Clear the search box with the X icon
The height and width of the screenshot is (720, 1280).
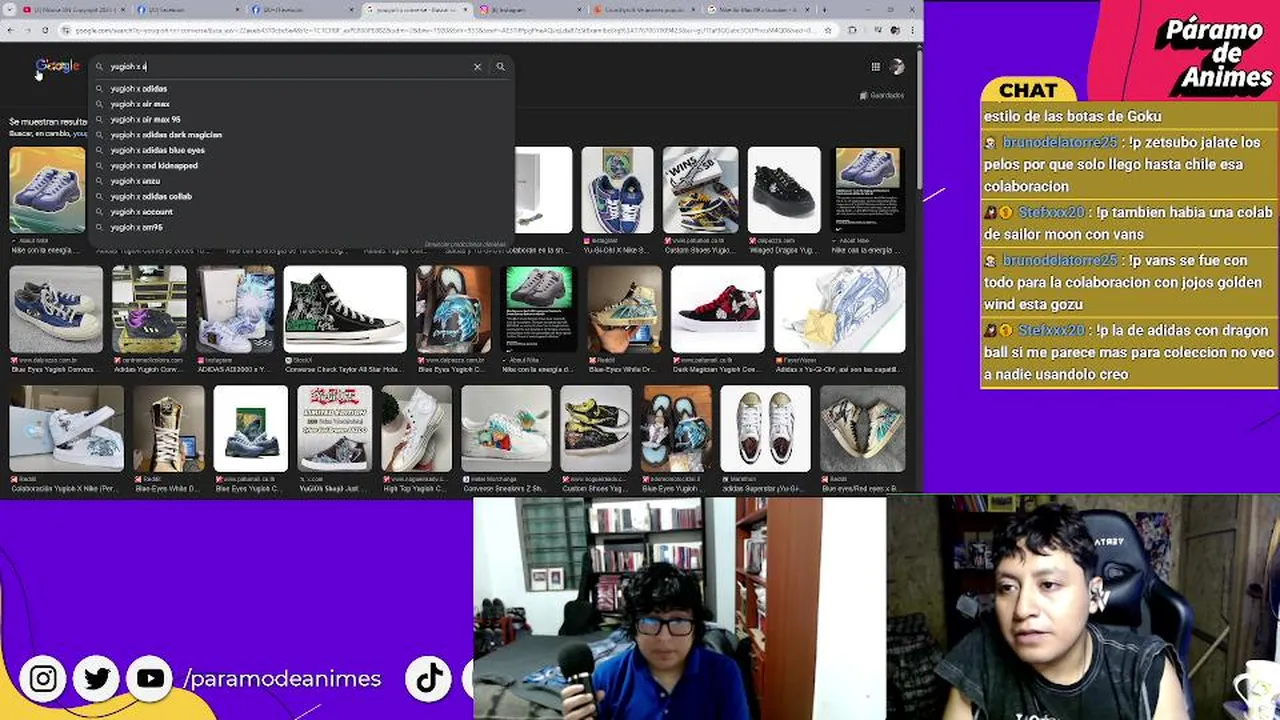(x=477, y=67)
